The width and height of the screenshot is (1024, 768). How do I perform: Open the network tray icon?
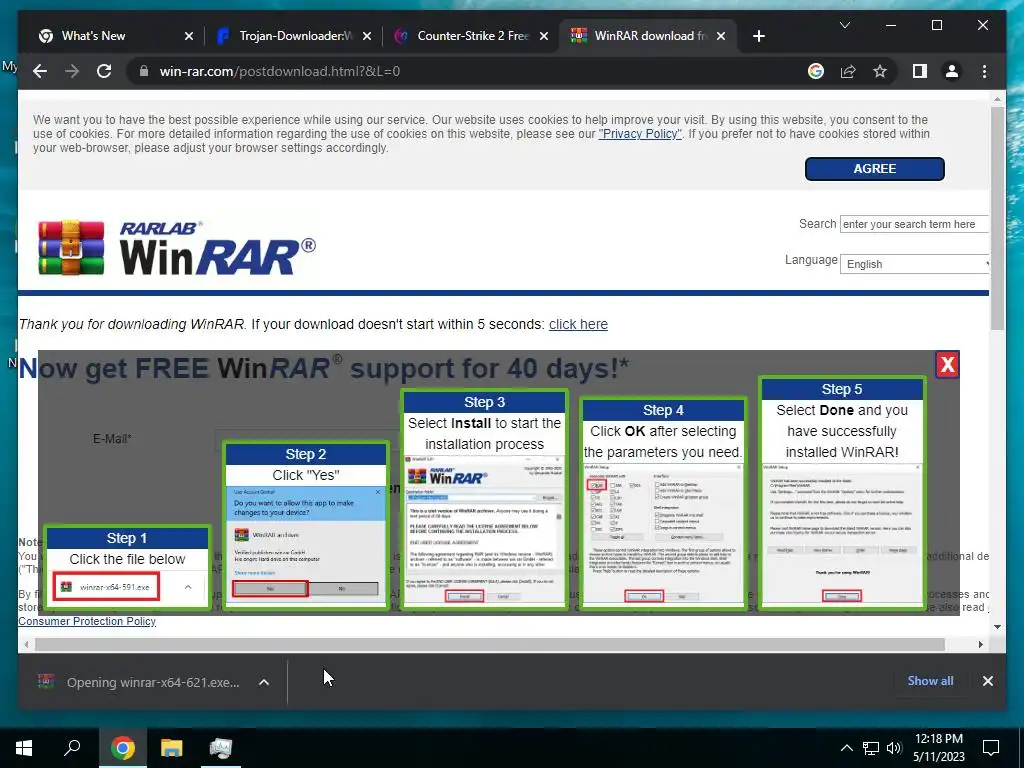coord(871,748)
